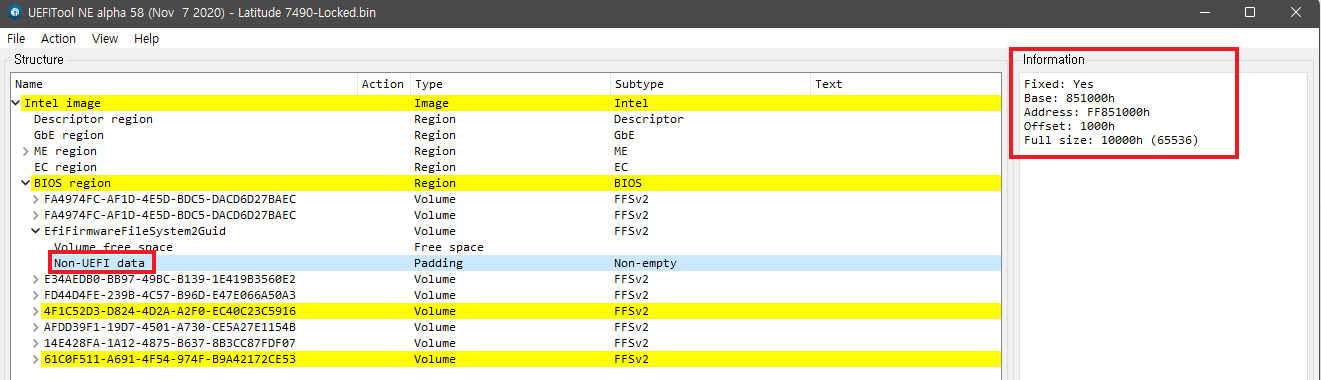The width and height of the screenshot is (1321, 380).
Task: Expand the AFDD39F1-19D7-4501 volume
Action: tap(36, 327)
